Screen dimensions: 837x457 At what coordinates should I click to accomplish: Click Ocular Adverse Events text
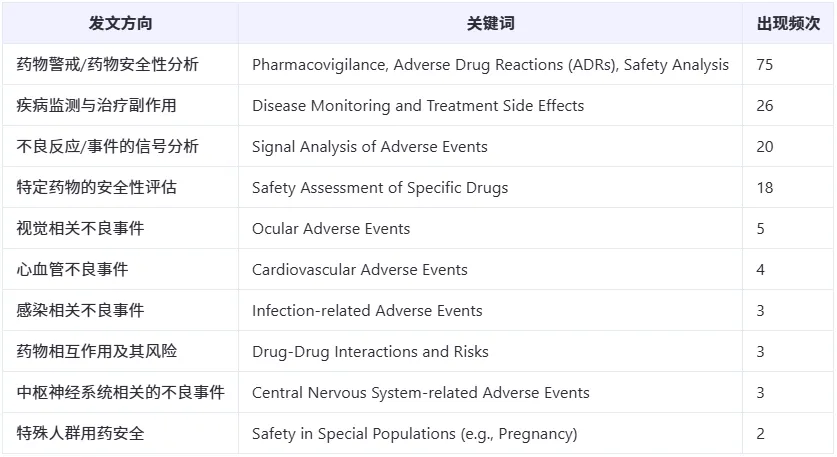point(331,228)
